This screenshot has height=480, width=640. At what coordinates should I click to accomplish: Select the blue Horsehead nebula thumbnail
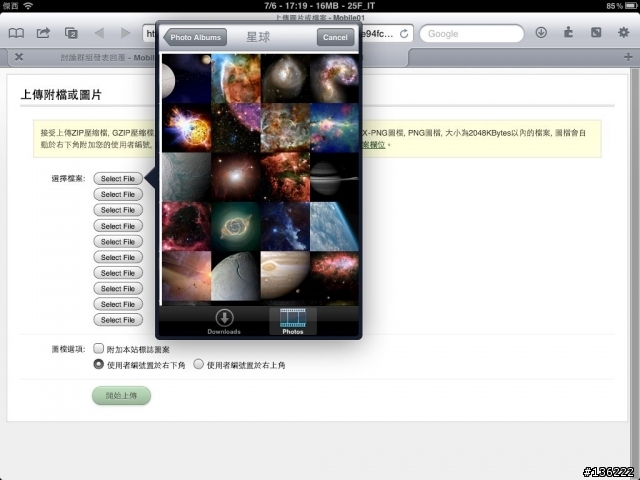[x=285, y=227]
